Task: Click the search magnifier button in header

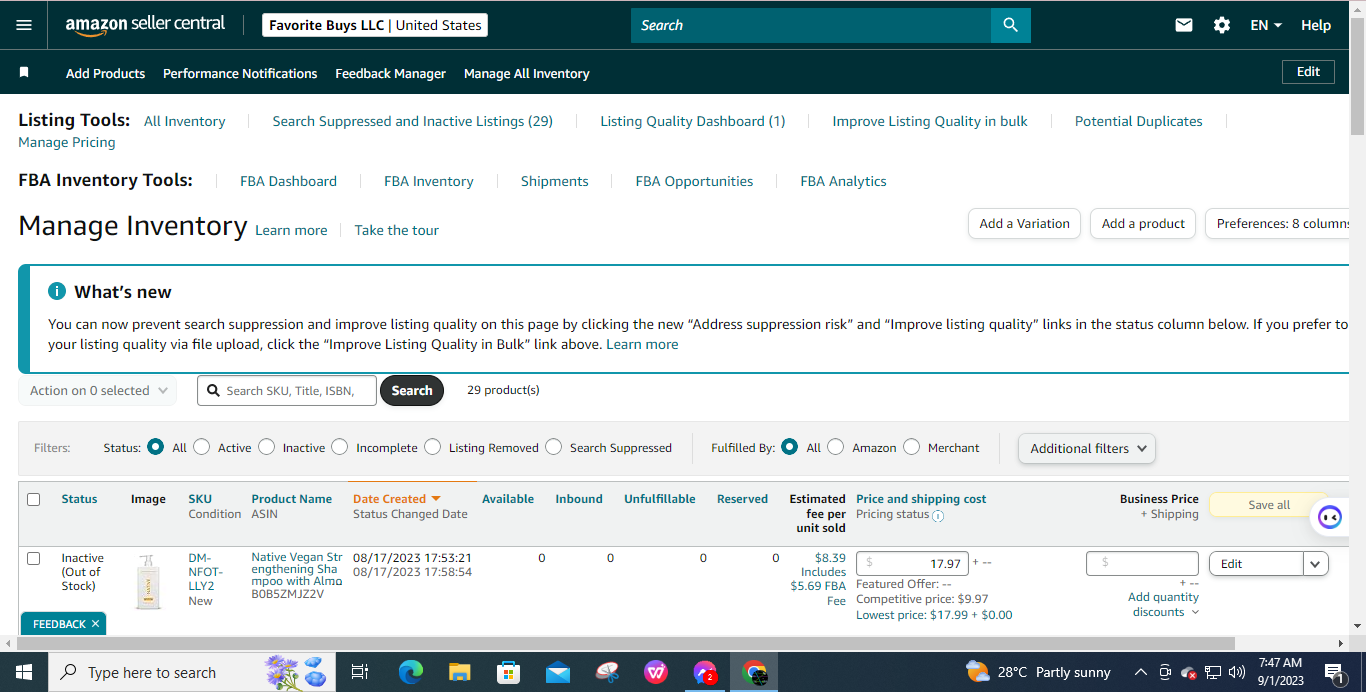Action: (x=1010, y=25)
